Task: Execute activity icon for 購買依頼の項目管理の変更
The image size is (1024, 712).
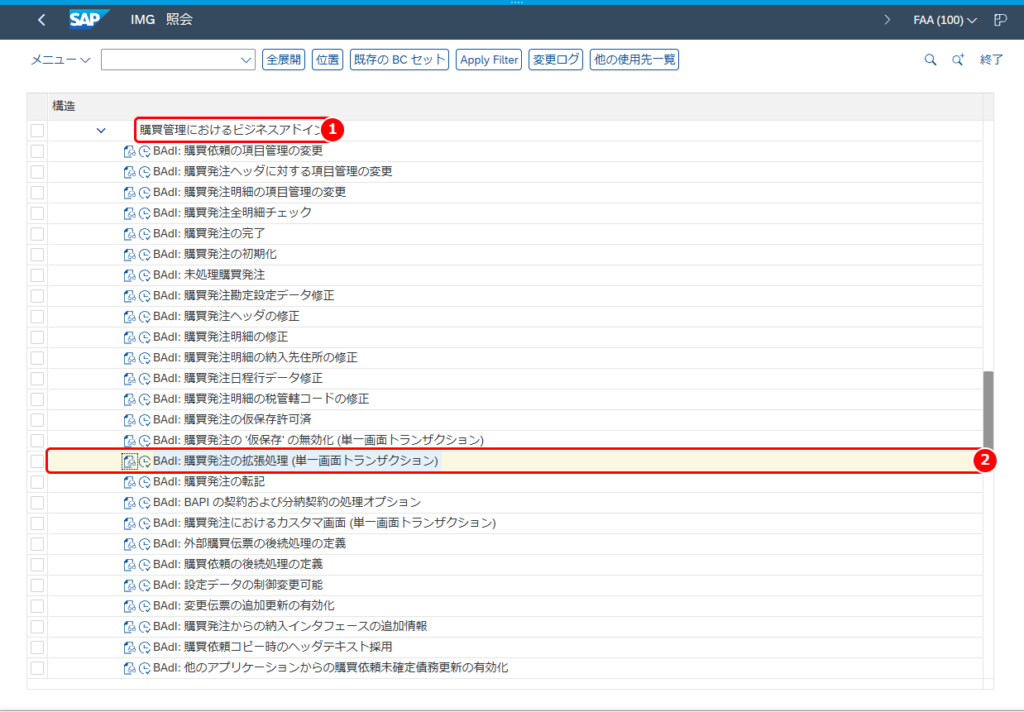Action: [x=144, y=151]
